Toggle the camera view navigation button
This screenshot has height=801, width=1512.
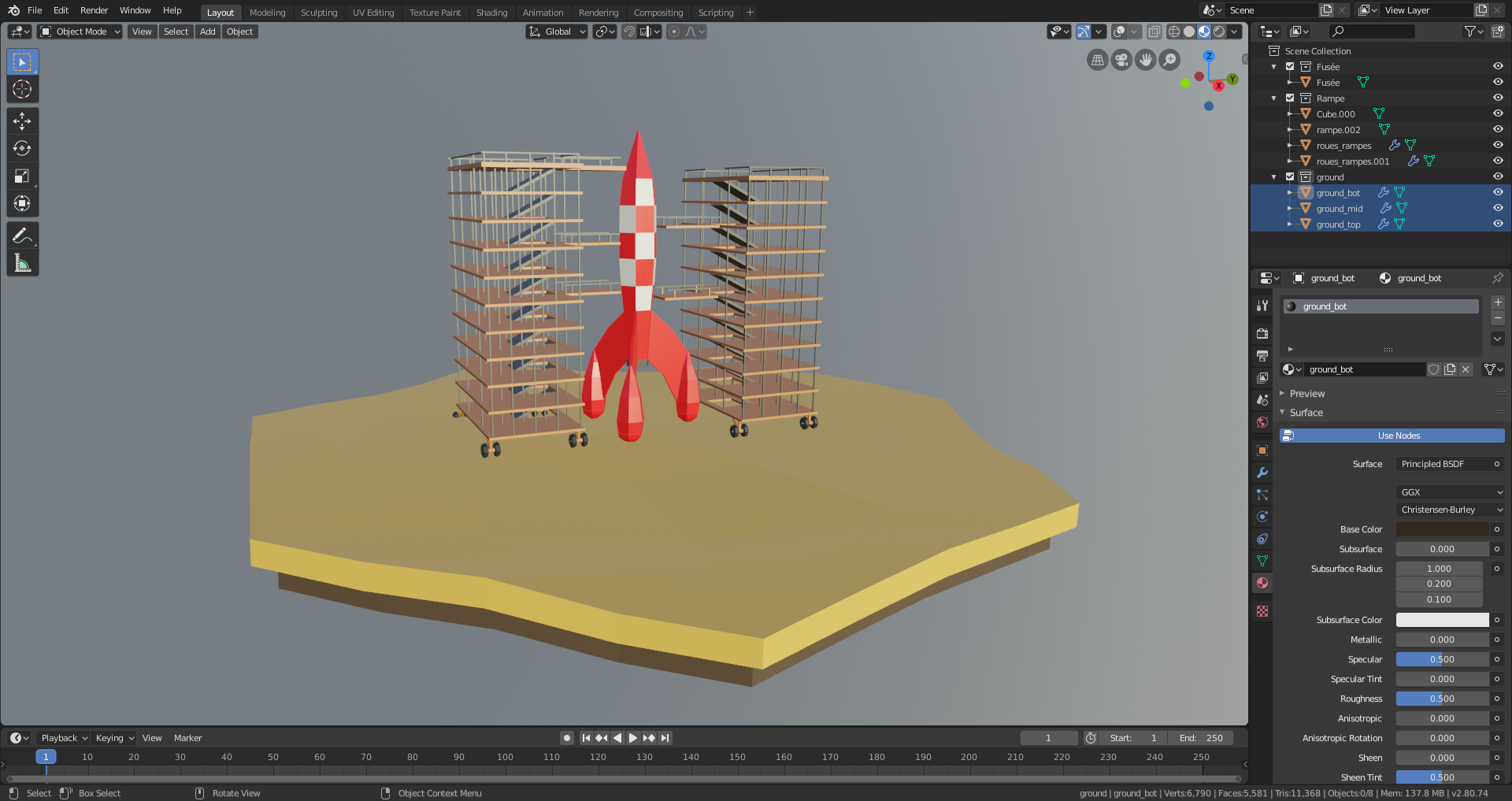[x=1121, y=60]
